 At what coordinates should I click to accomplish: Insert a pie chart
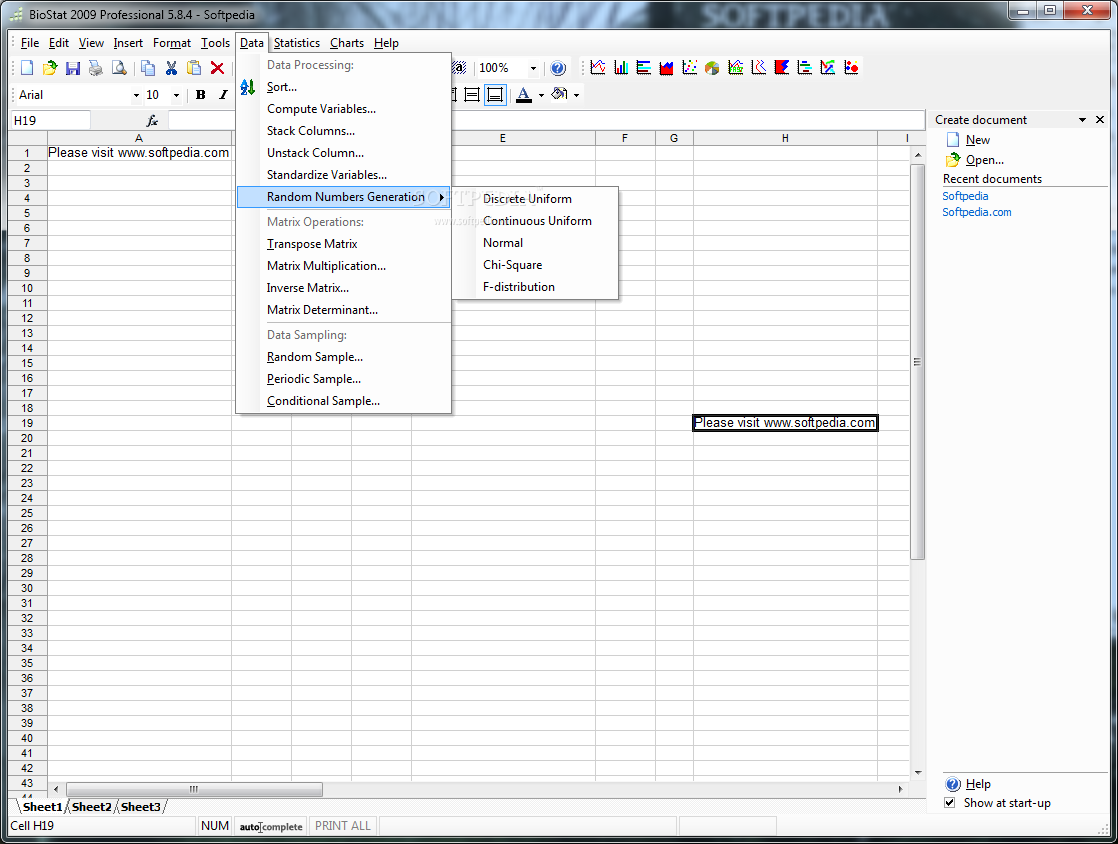(x=712, y=67)
